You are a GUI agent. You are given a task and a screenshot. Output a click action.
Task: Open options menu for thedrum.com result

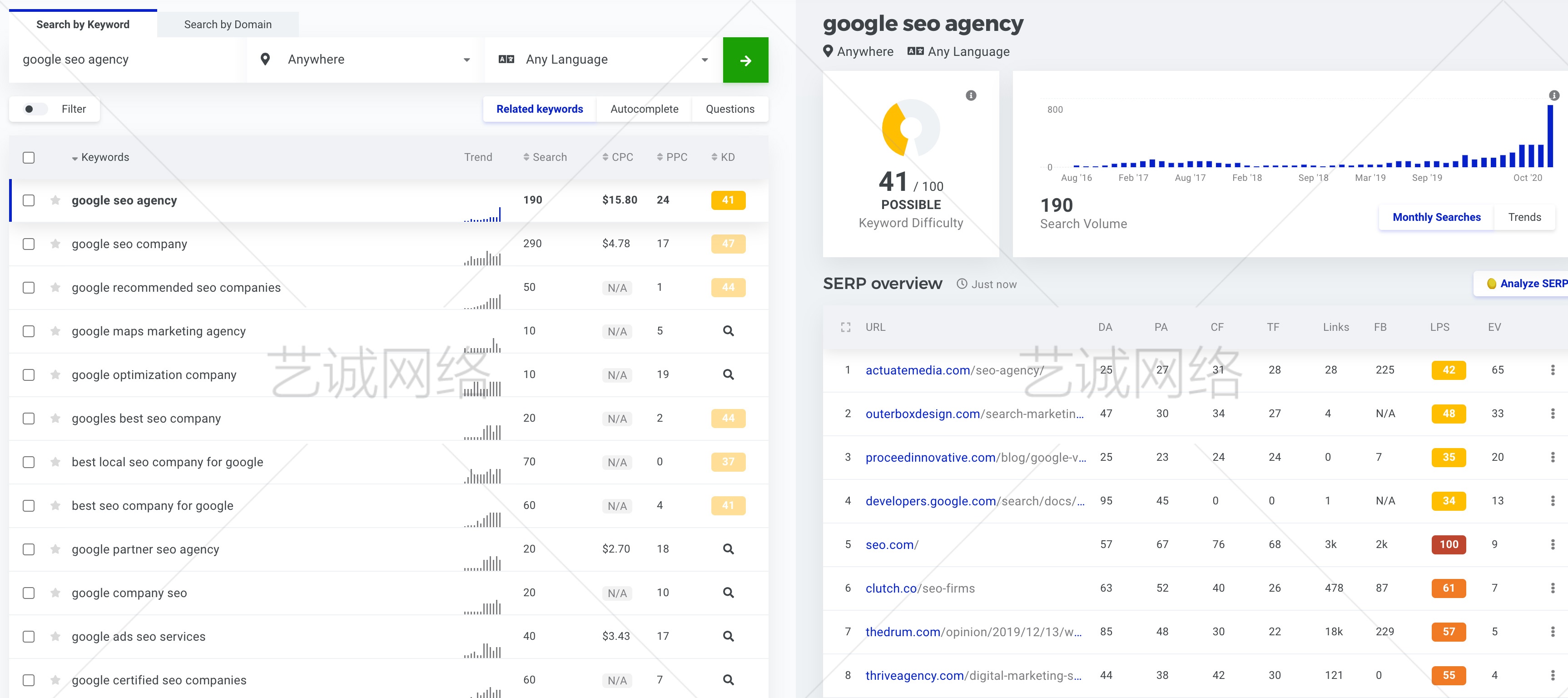click(x=1552, y=632)
